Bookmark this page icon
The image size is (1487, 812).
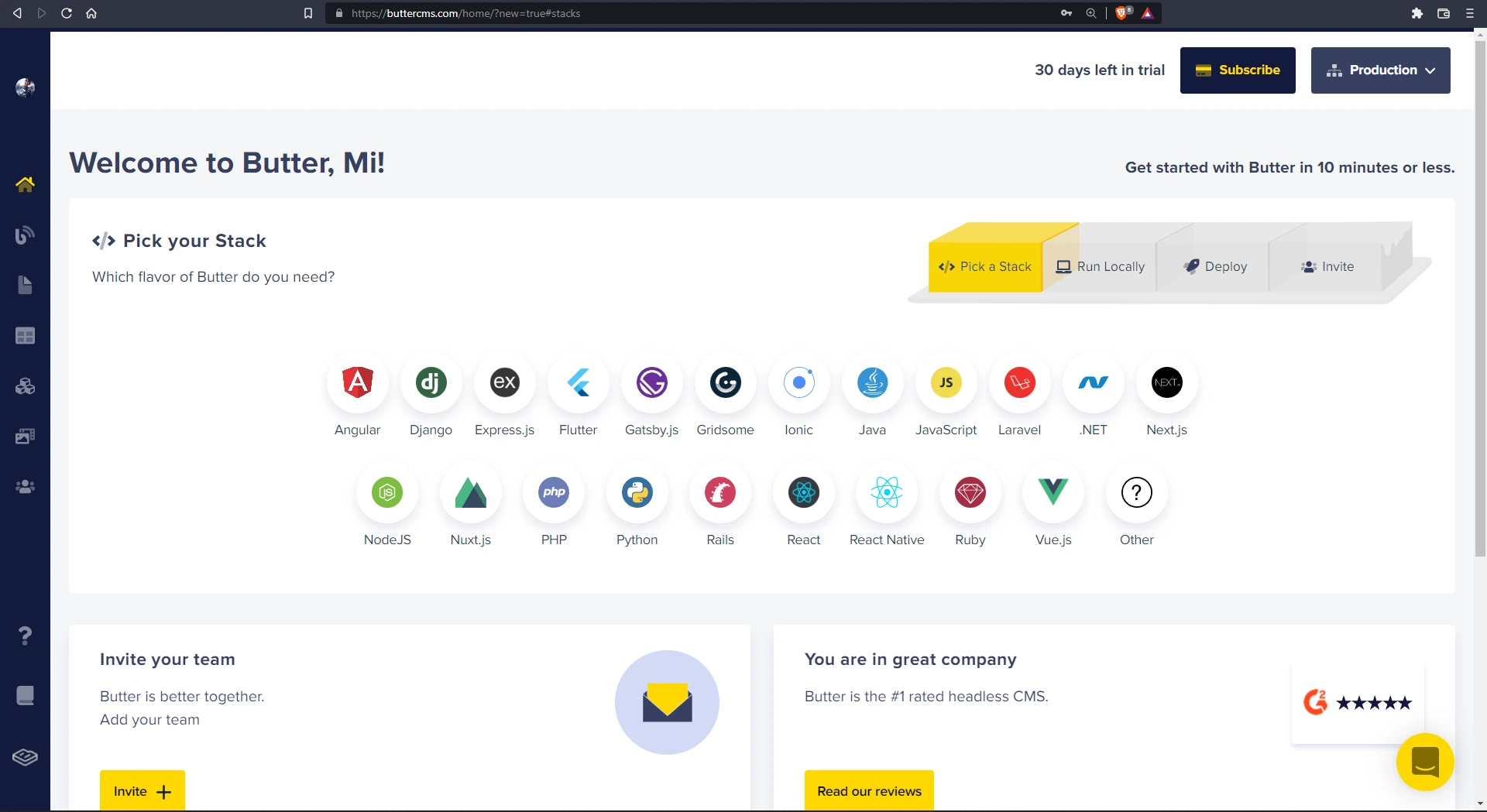tap(308, 13)
